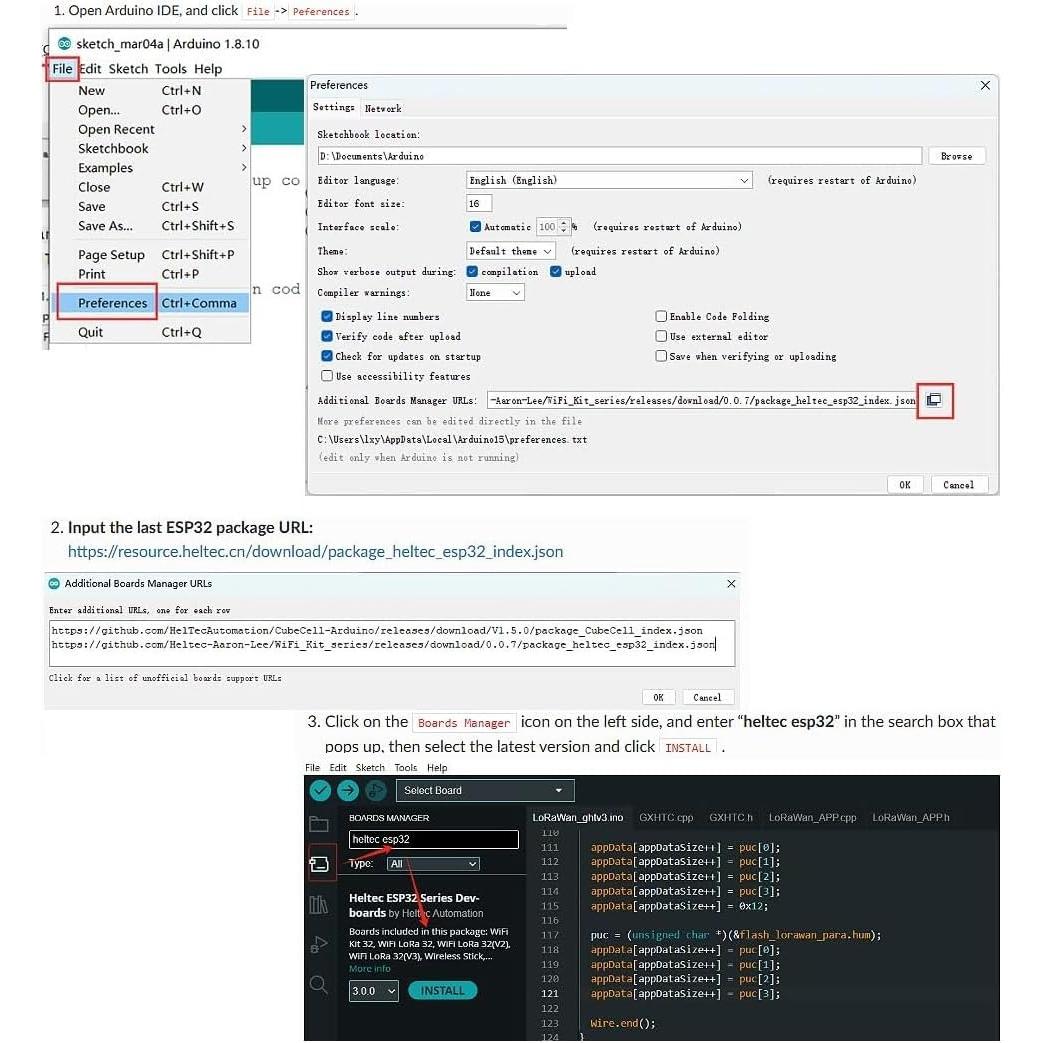Click the Interface scale percentage stepper
Image resolution: width=1043 pixels, height=1043 pixels.
[x=565, y=227]
